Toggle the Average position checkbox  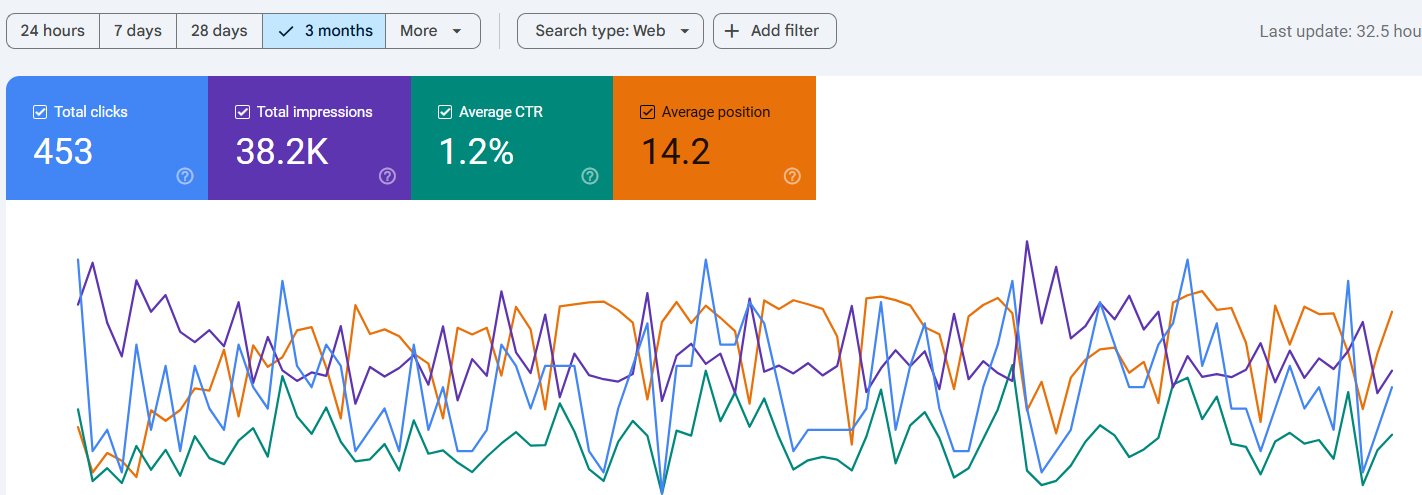point(647,112)
